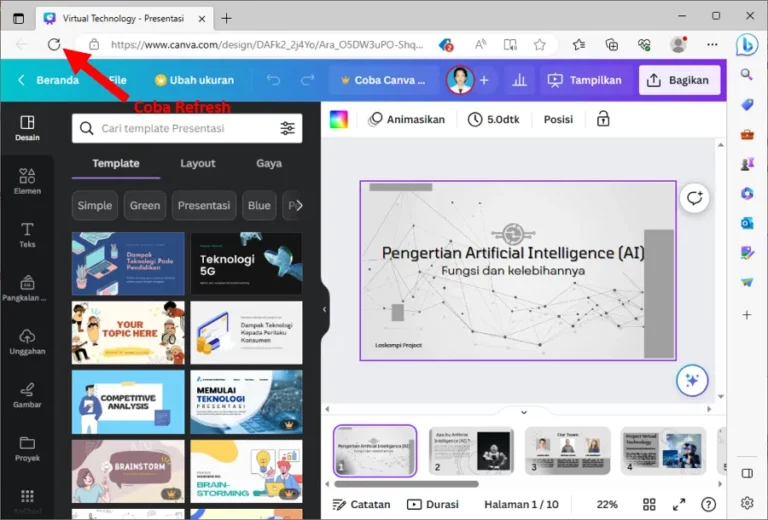Select slide 2 thumbnail
The width and height of the screenshot is (768, 520).
tap(471, 451)
